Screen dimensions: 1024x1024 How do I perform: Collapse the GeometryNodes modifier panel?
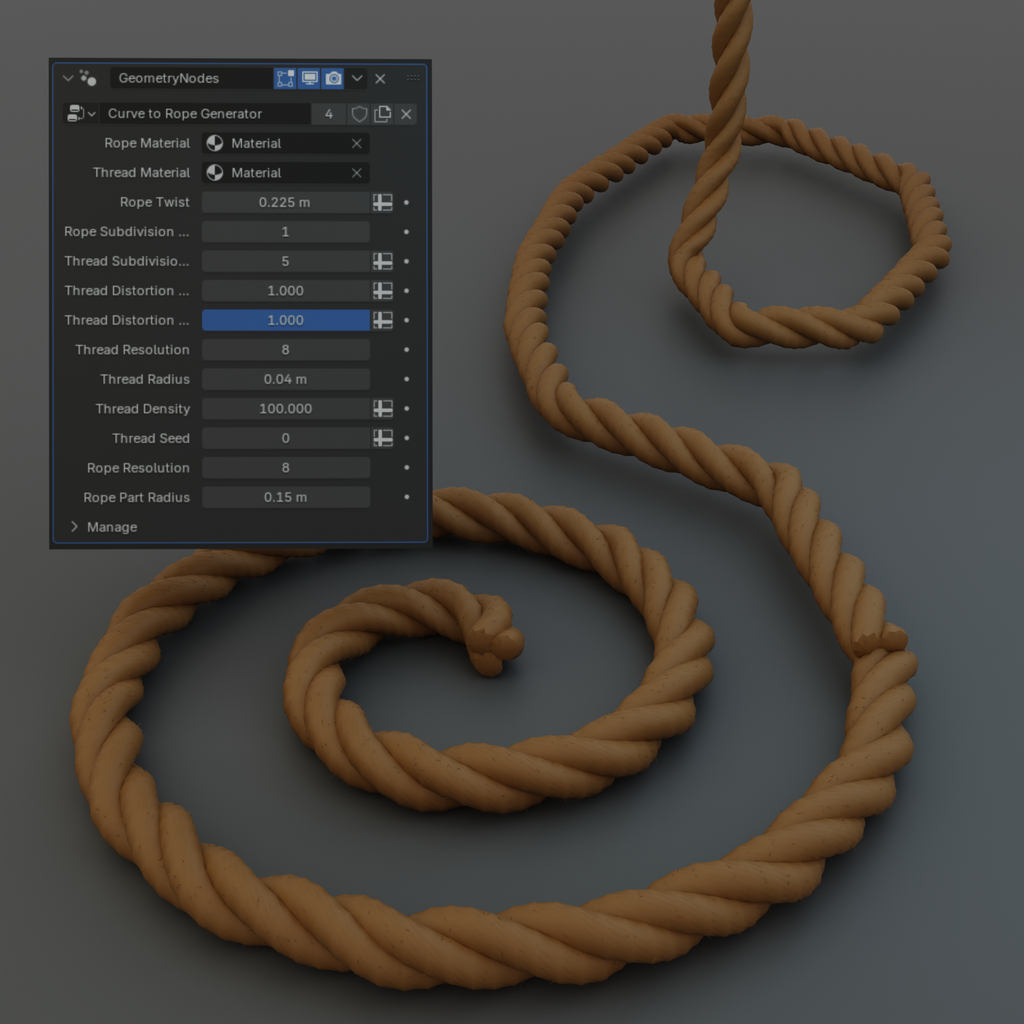click(x=66, y=78)
